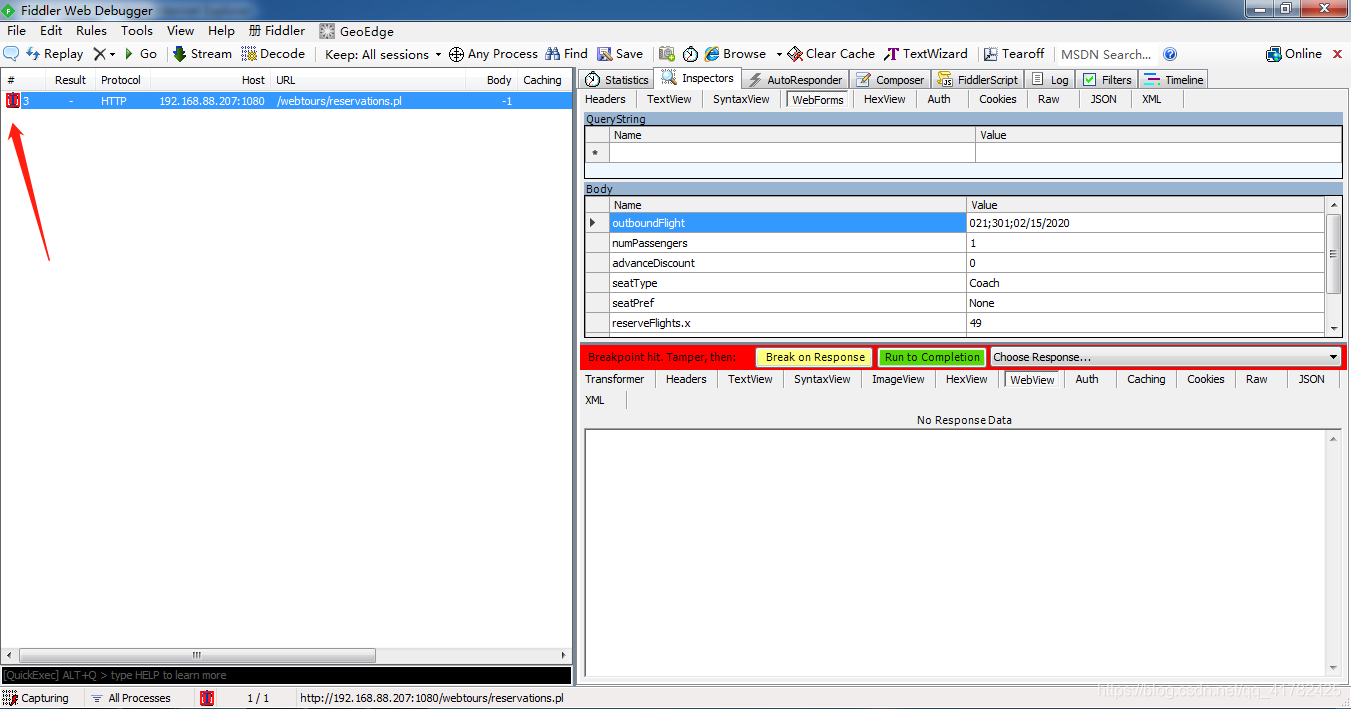
Task: Click the QuickExec command box
Action: (286, 675)
